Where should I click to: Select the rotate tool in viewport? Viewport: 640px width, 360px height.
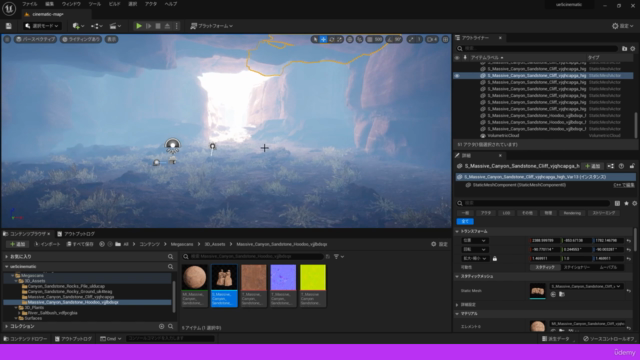(332, 40)
